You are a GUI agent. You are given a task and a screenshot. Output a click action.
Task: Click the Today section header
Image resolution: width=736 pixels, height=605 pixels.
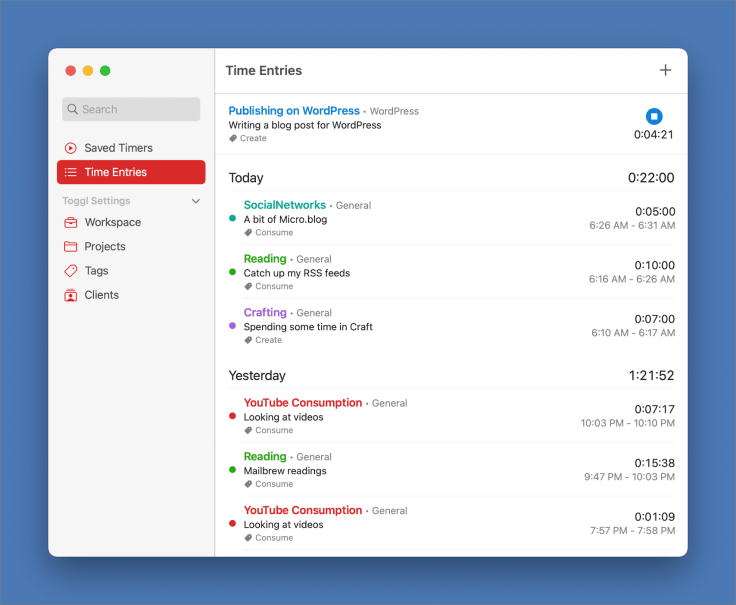[x=246, y=178]
